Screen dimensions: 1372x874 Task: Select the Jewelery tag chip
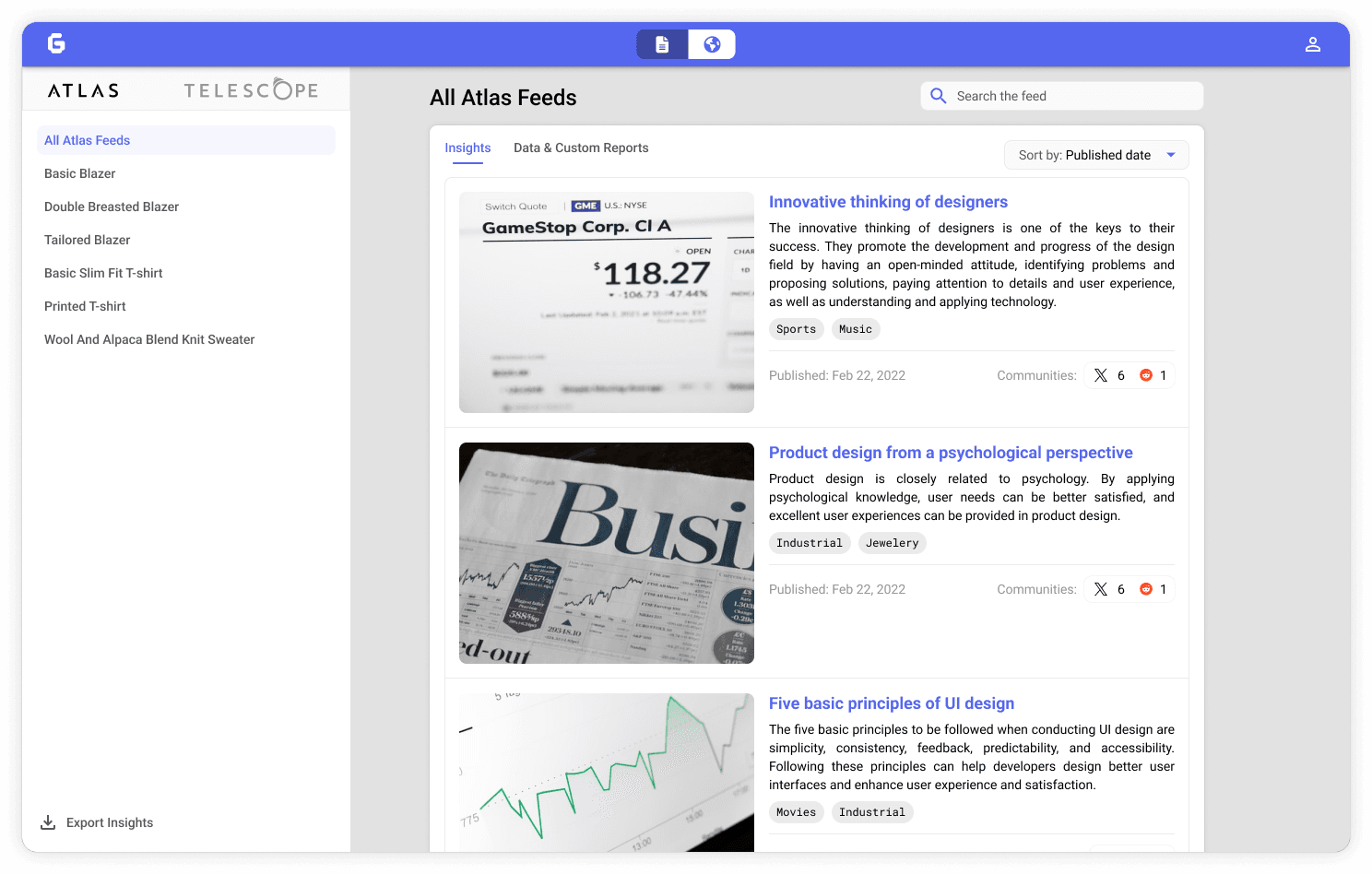click(x=892, y=543)
